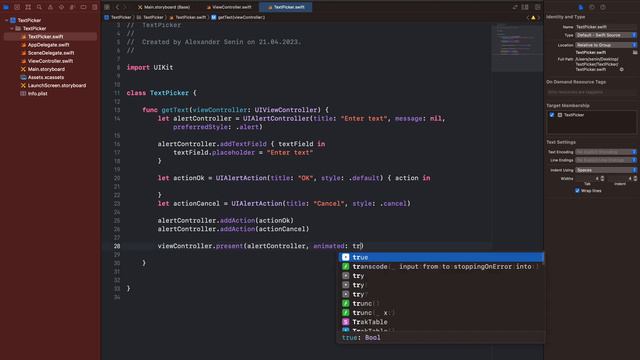Open the Text Encoding dropdown
Image resolution: width=640 pixels, height=360 pixels.
(606, 152)
